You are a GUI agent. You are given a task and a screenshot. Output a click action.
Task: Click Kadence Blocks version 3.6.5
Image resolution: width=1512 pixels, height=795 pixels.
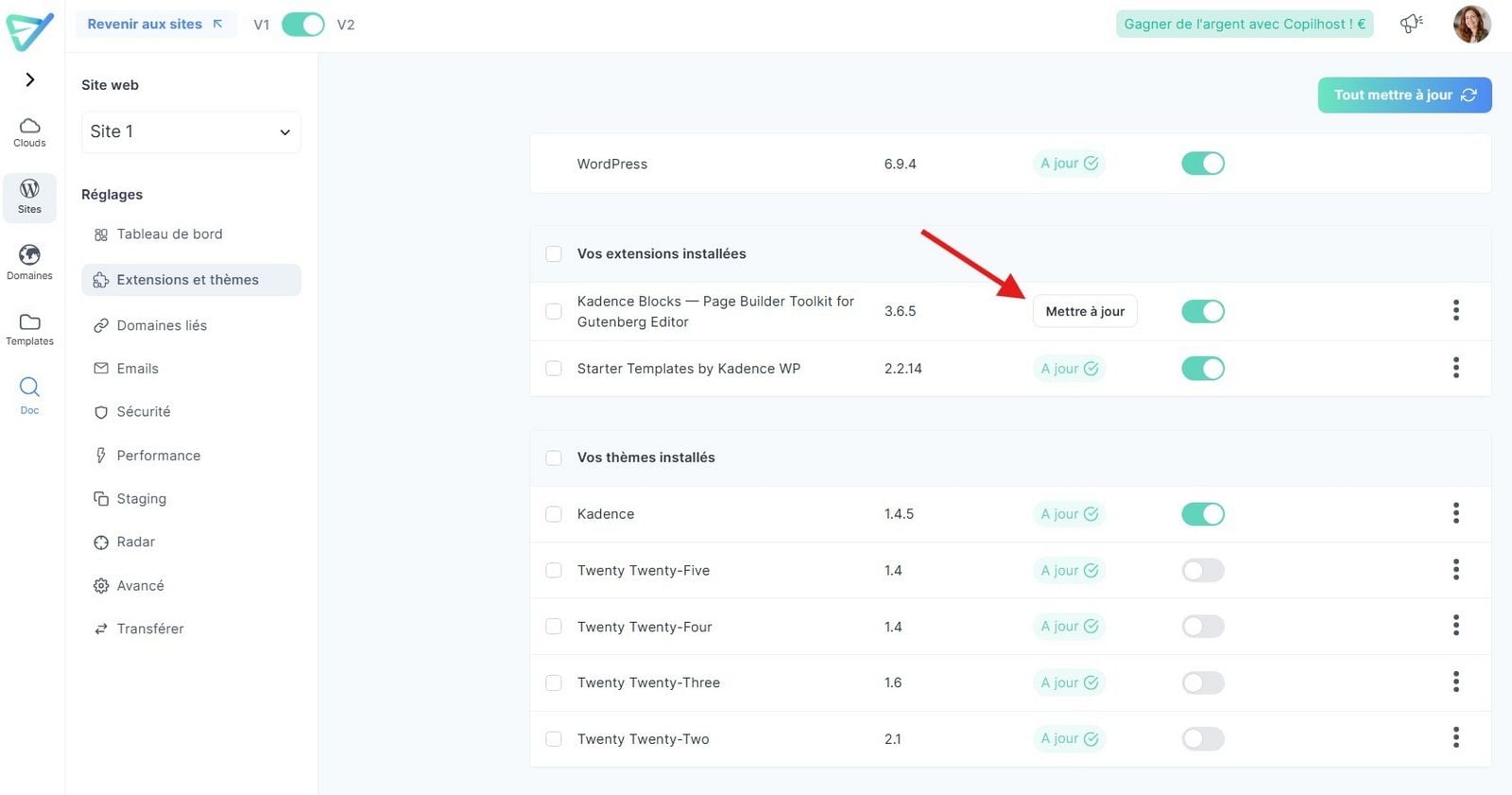(900, 311)
